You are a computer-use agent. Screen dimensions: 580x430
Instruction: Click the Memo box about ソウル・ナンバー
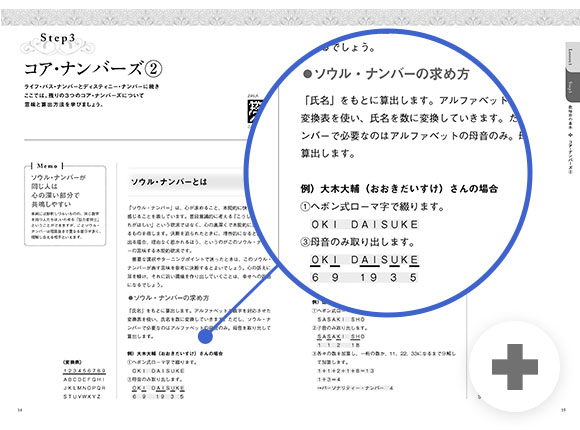tap(65, 206)
